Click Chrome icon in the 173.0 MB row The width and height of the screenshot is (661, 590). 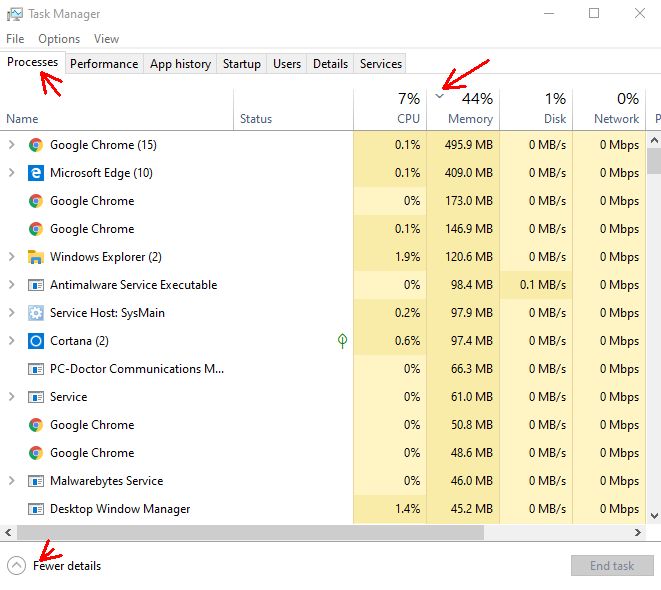36,201
